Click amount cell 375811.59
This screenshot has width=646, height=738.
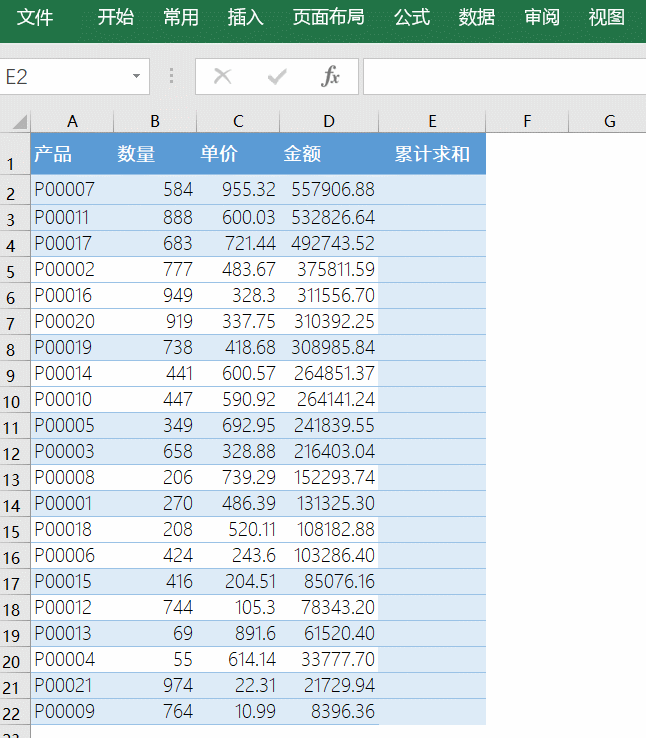pos(329,270)
